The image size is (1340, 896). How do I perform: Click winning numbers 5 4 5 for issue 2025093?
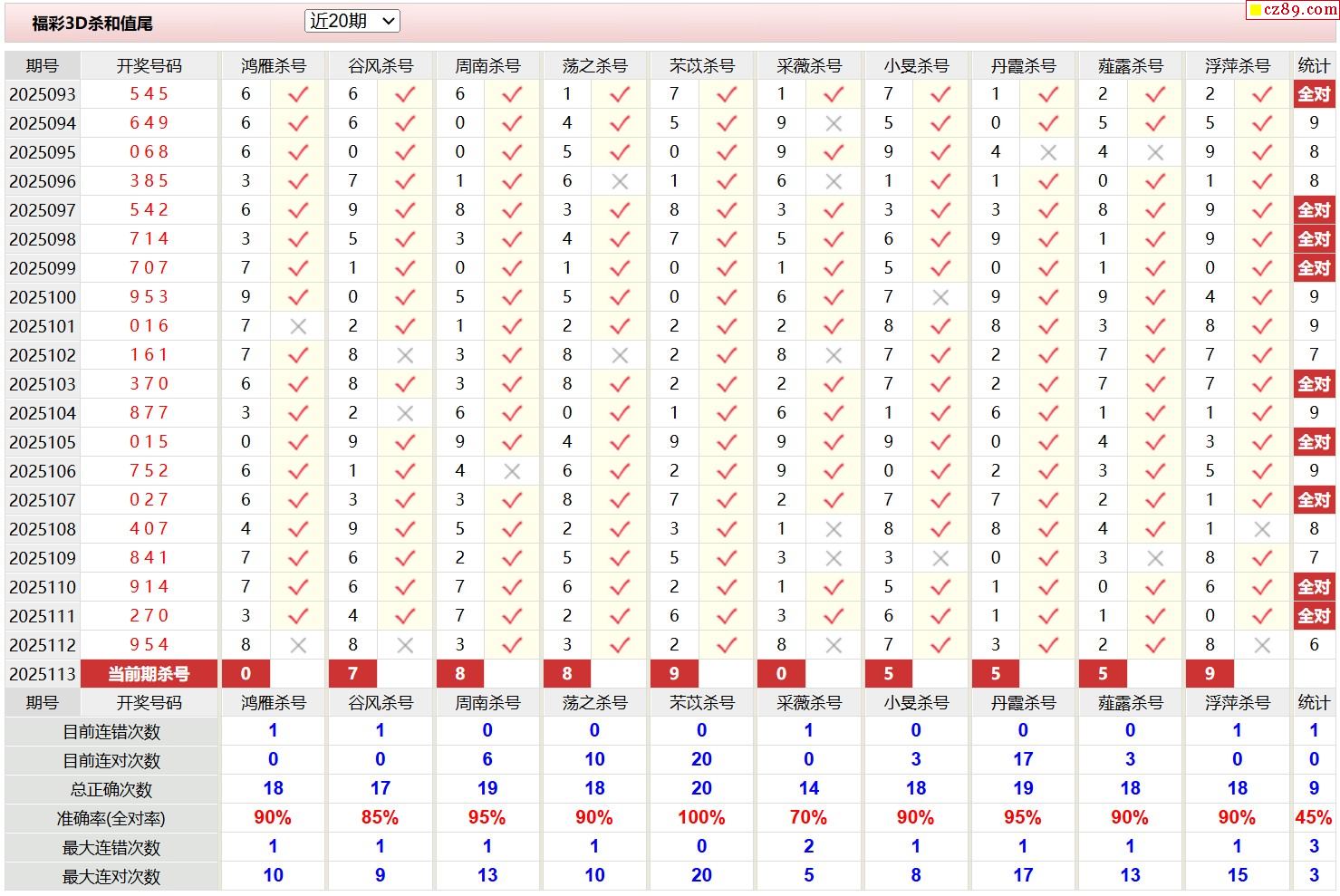click(x=149, y=94)
